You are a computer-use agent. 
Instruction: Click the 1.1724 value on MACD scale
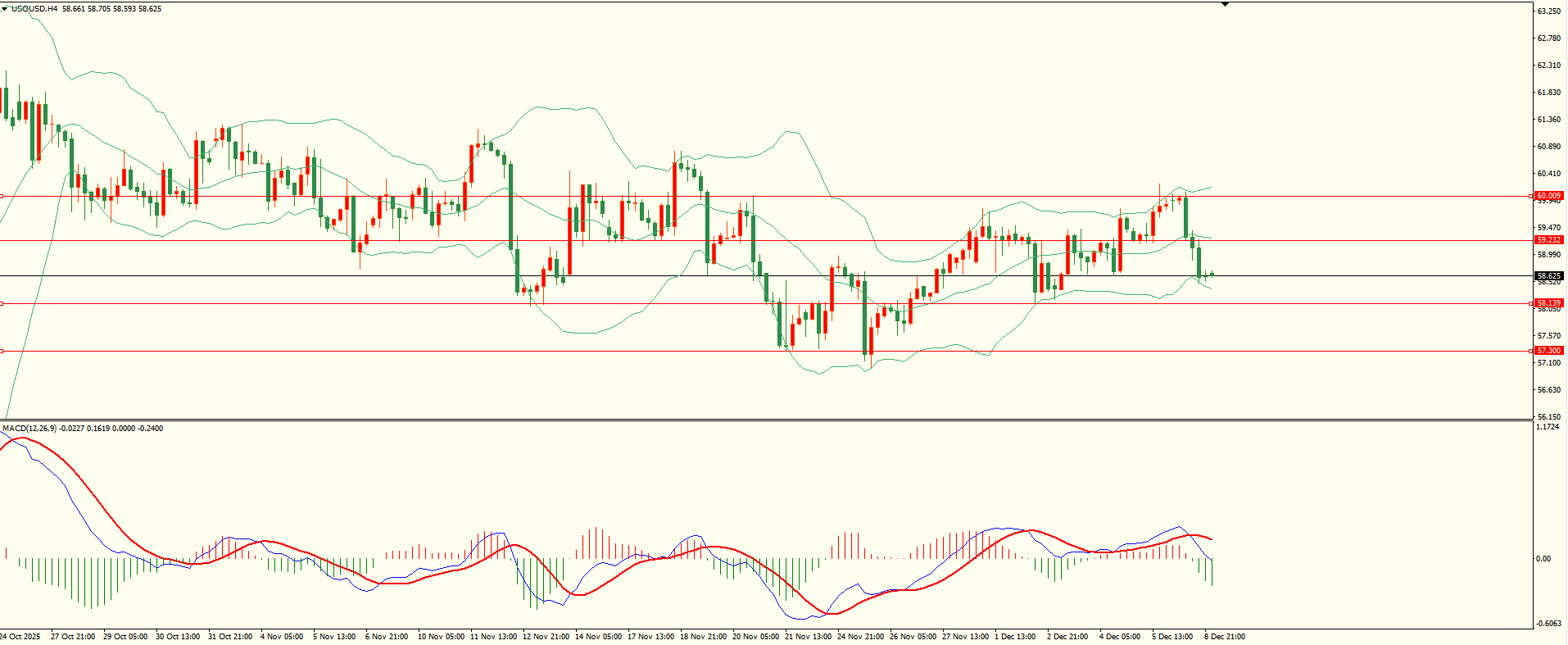coord(1548,427)
